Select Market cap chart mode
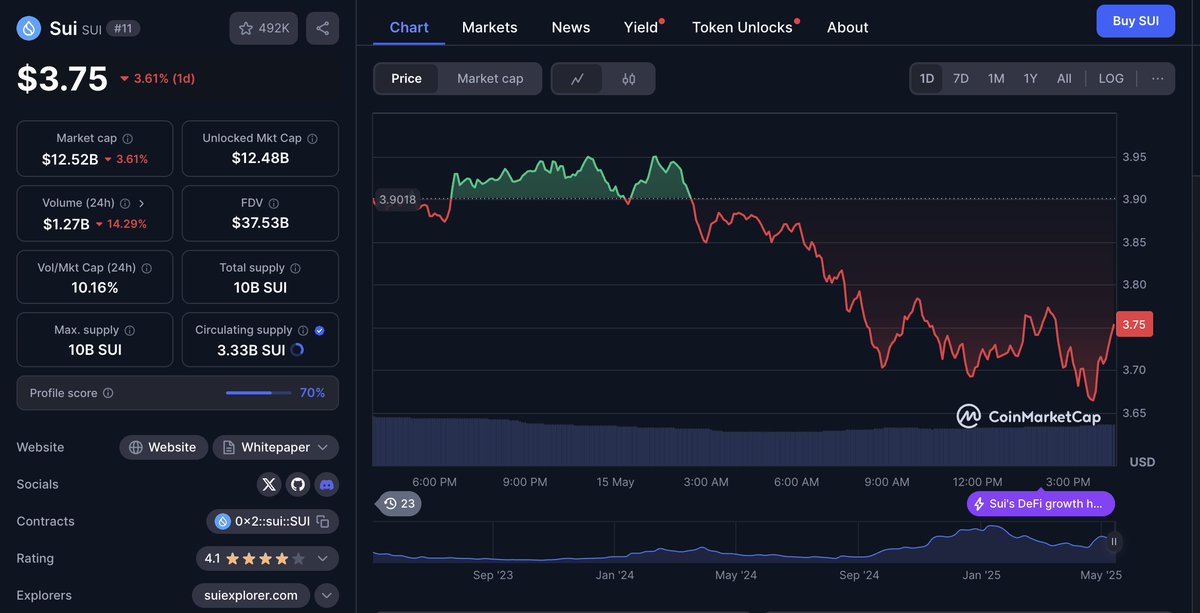The width and height of the screenshot is (1200, 613). pyautogui.click(x=490, y=79)
